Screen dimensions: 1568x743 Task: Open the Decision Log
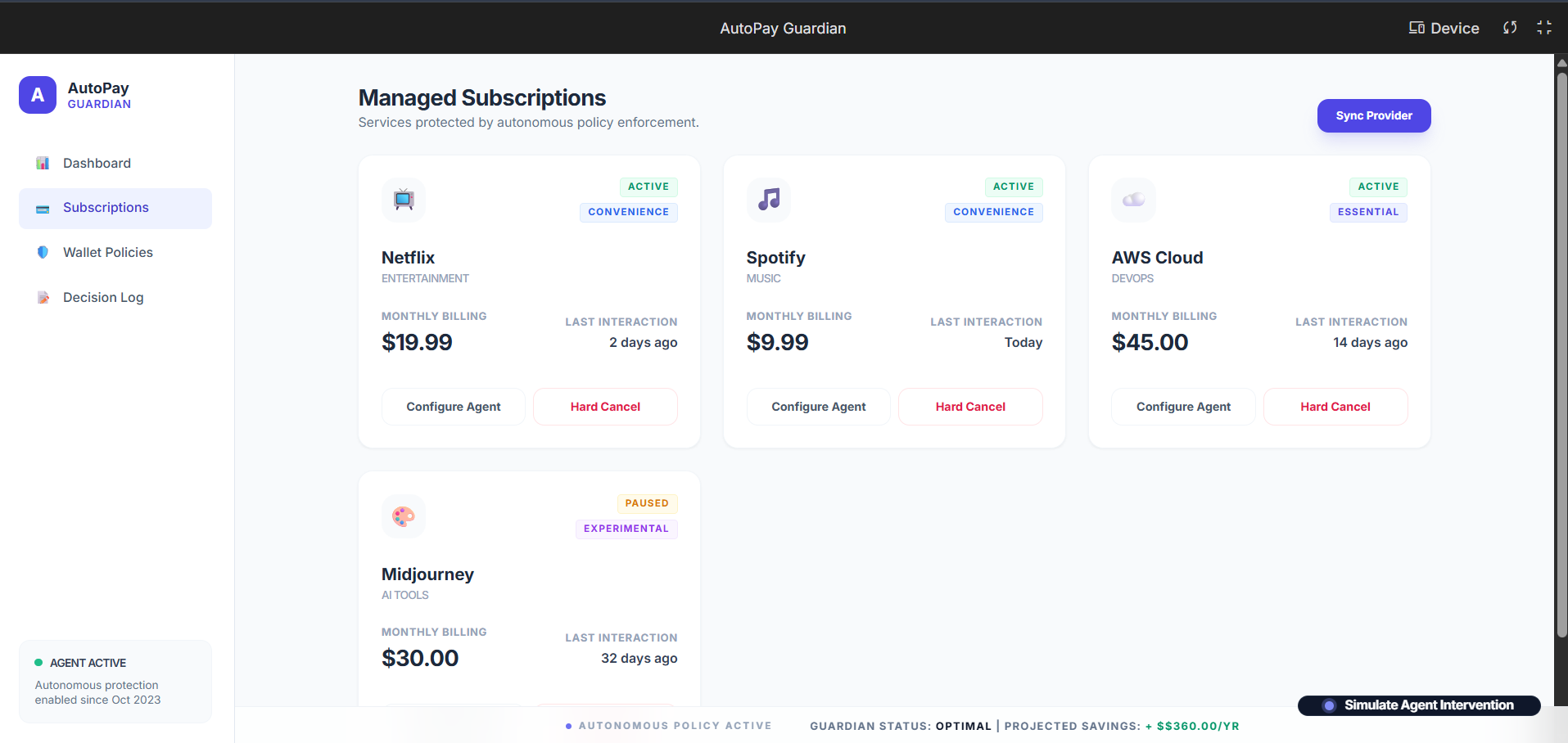click(x=115, y=298)
